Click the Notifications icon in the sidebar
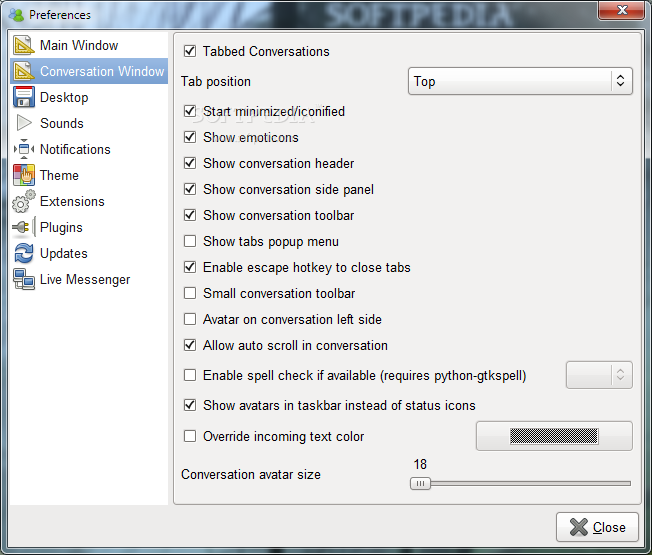 [24, 149]
